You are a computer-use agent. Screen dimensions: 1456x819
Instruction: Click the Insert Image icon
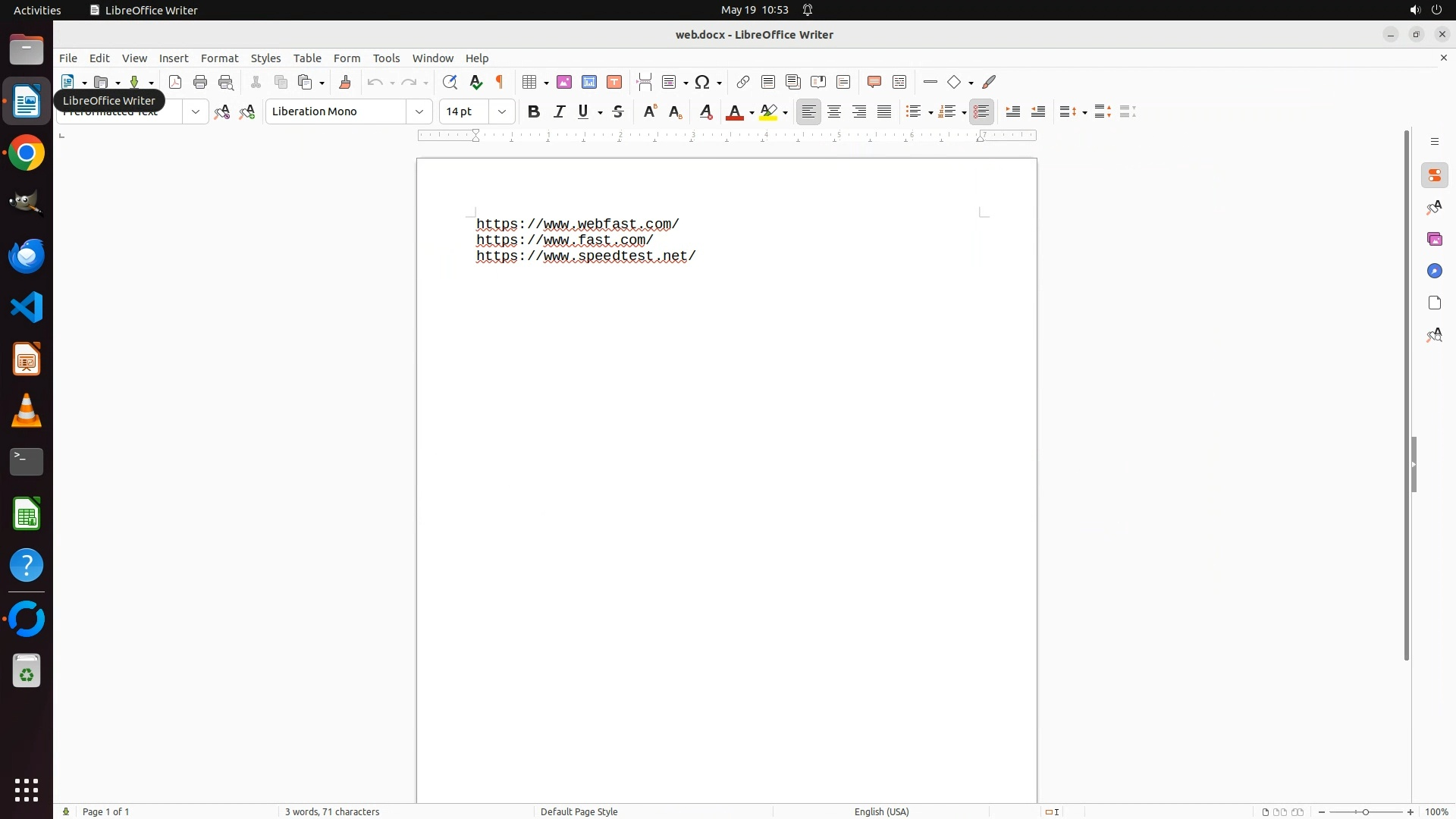point(564,82)
